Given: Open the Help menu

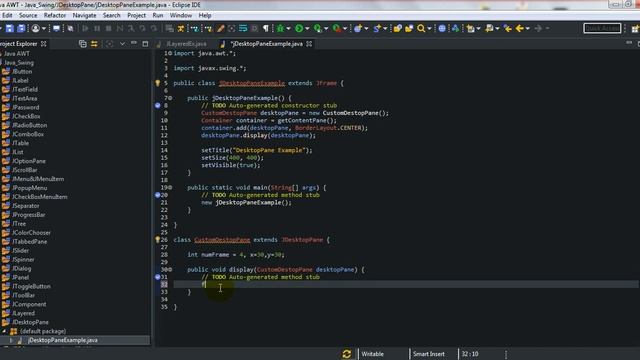Looking at the screenshot, I should tap(205, 16).
